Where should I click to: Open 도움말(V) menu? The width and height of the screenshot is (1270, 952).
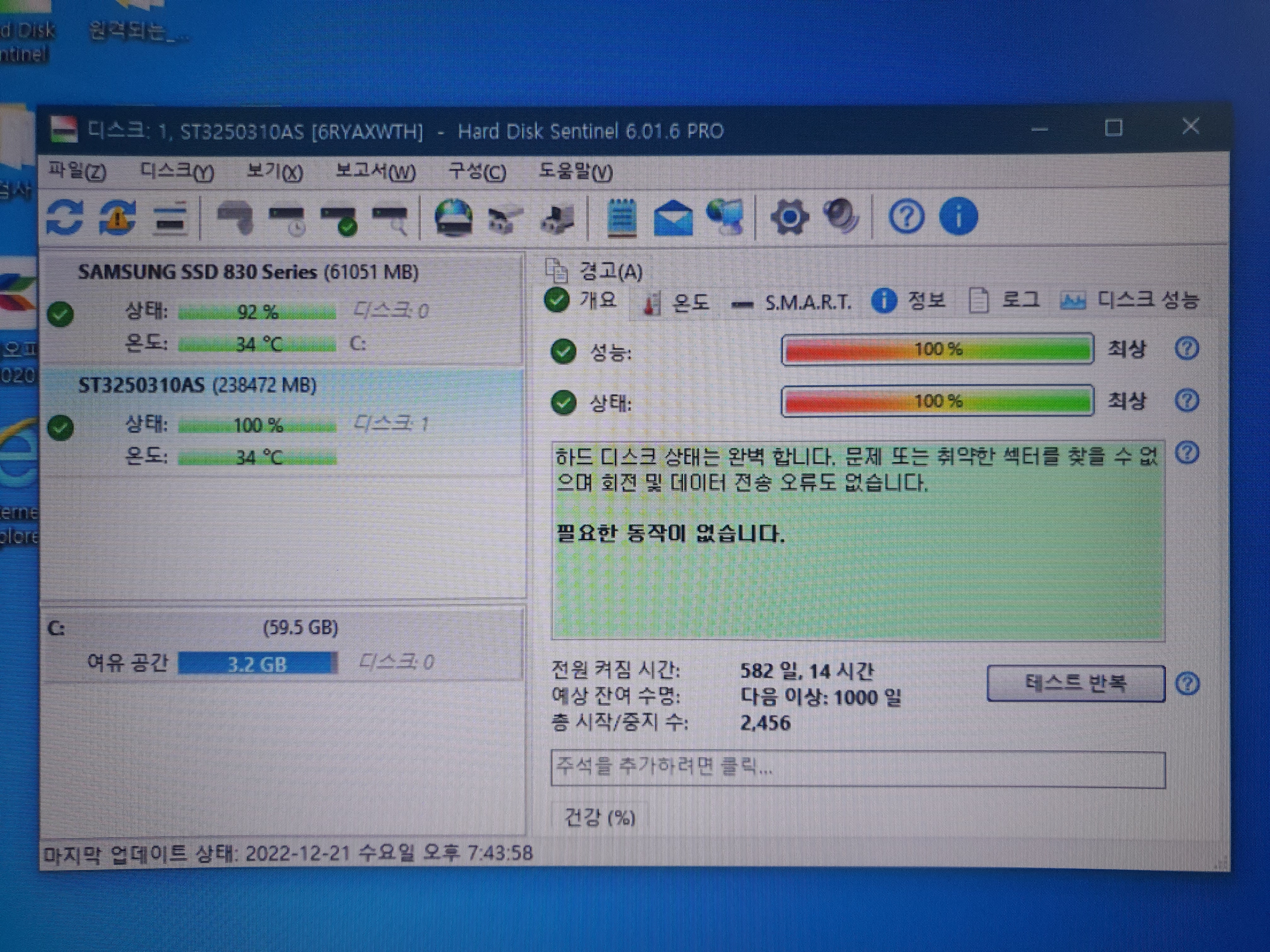pyautogui.click(x=575, y=171)
